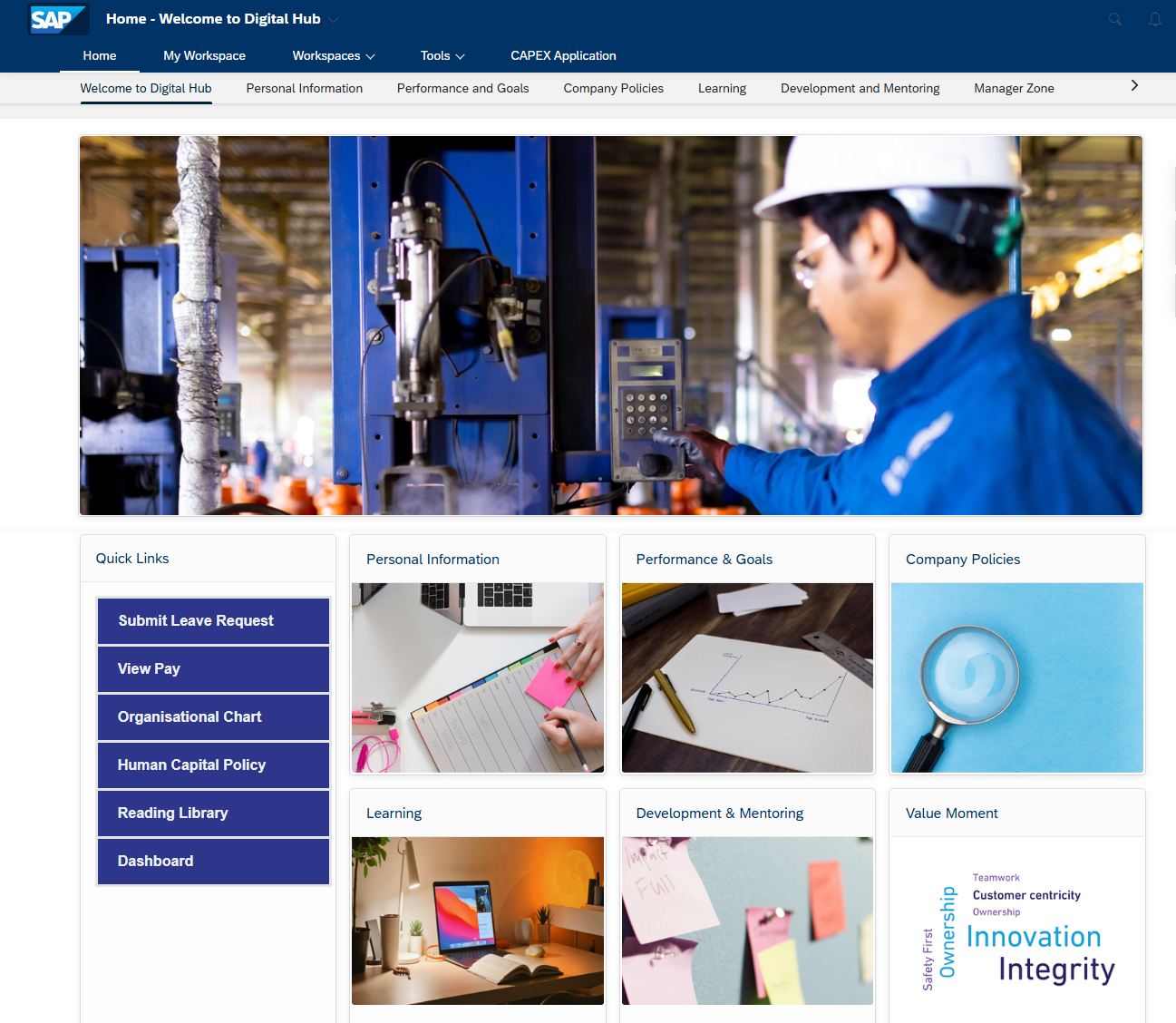Viewport: 1176px width, 1023px height.
Task: Select the Manager Zone section tab
Action: [1014, 89]
